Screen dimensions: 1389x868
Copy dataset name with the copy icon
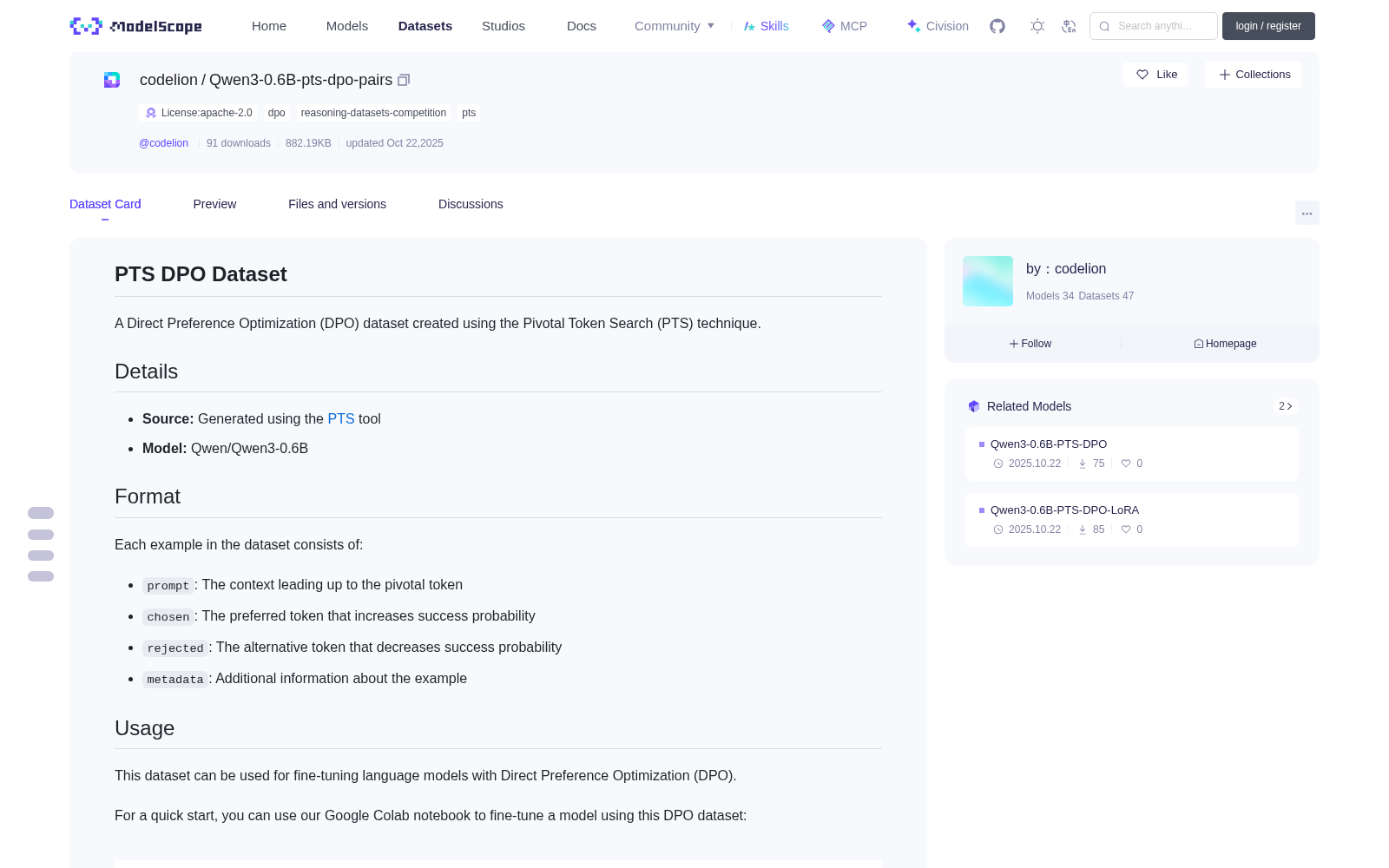(x=404, y=80)
